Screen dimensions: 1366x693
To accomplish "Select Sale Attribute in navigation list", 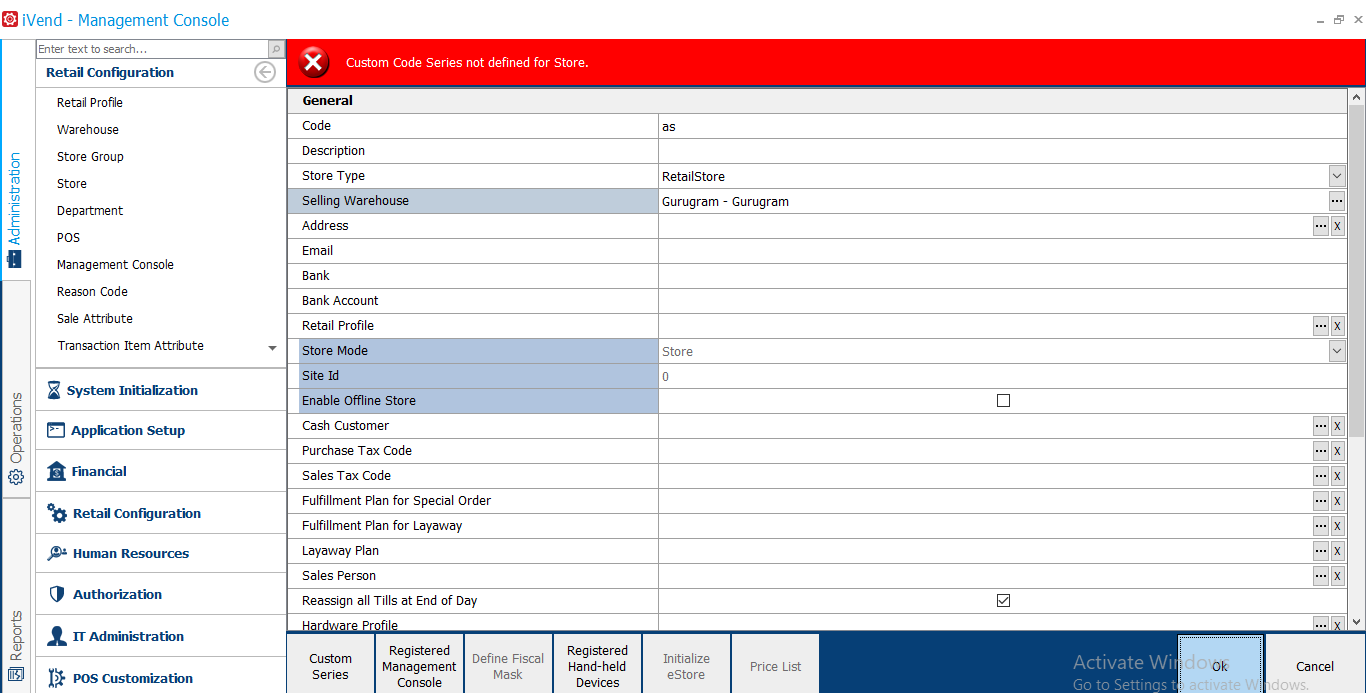I will coord(95,319).
